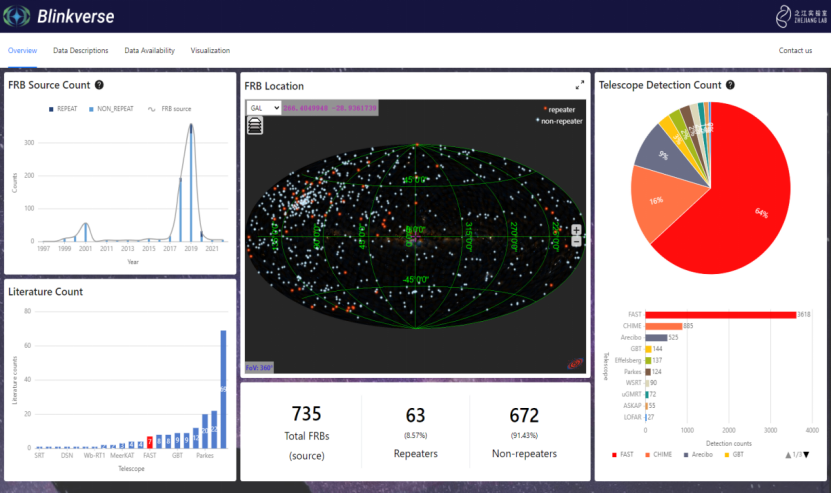The height and width of the screenshot is (494, 831).
Task: Toggle GBT in telescope legend
Action: point(734,455)
